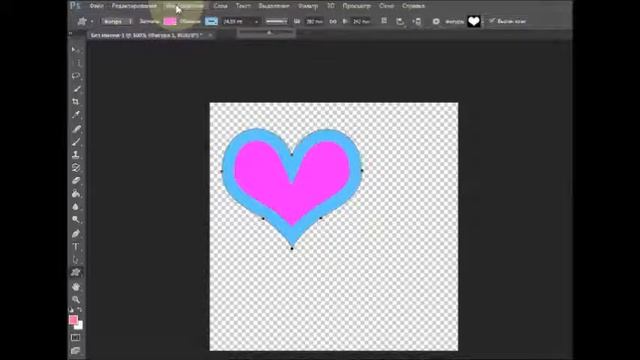Viewport: 640px width, 360px height.
Task: Open the Изображение menu
Action: [184, 6]
